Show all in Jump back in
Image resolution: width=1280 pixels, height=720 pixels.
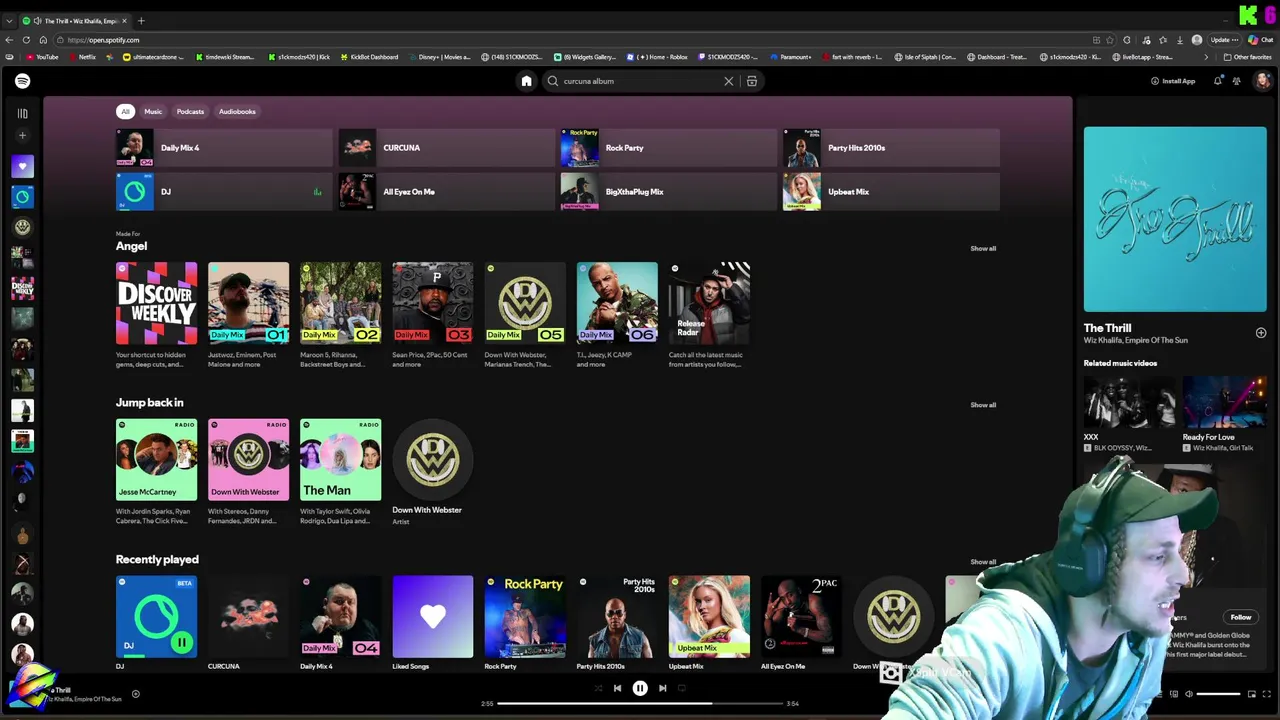pos(983,405)
